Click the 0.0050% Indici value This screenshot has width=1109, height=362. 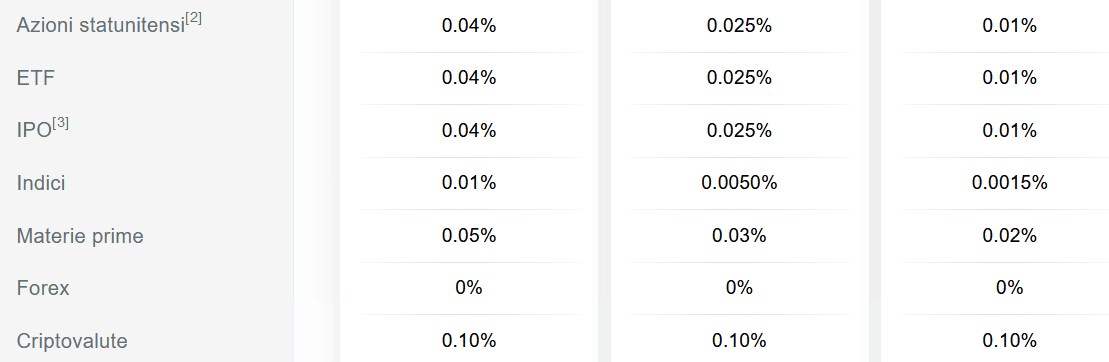(739, 183)
